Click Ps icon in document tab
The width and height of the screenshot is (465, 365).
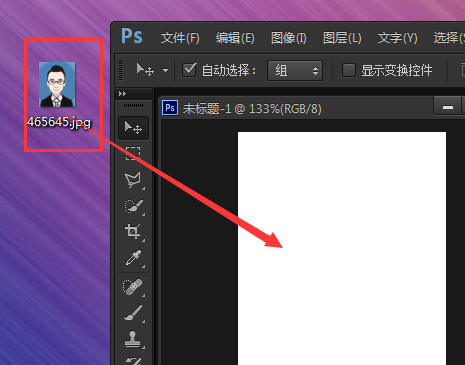(x=170, y=108)
